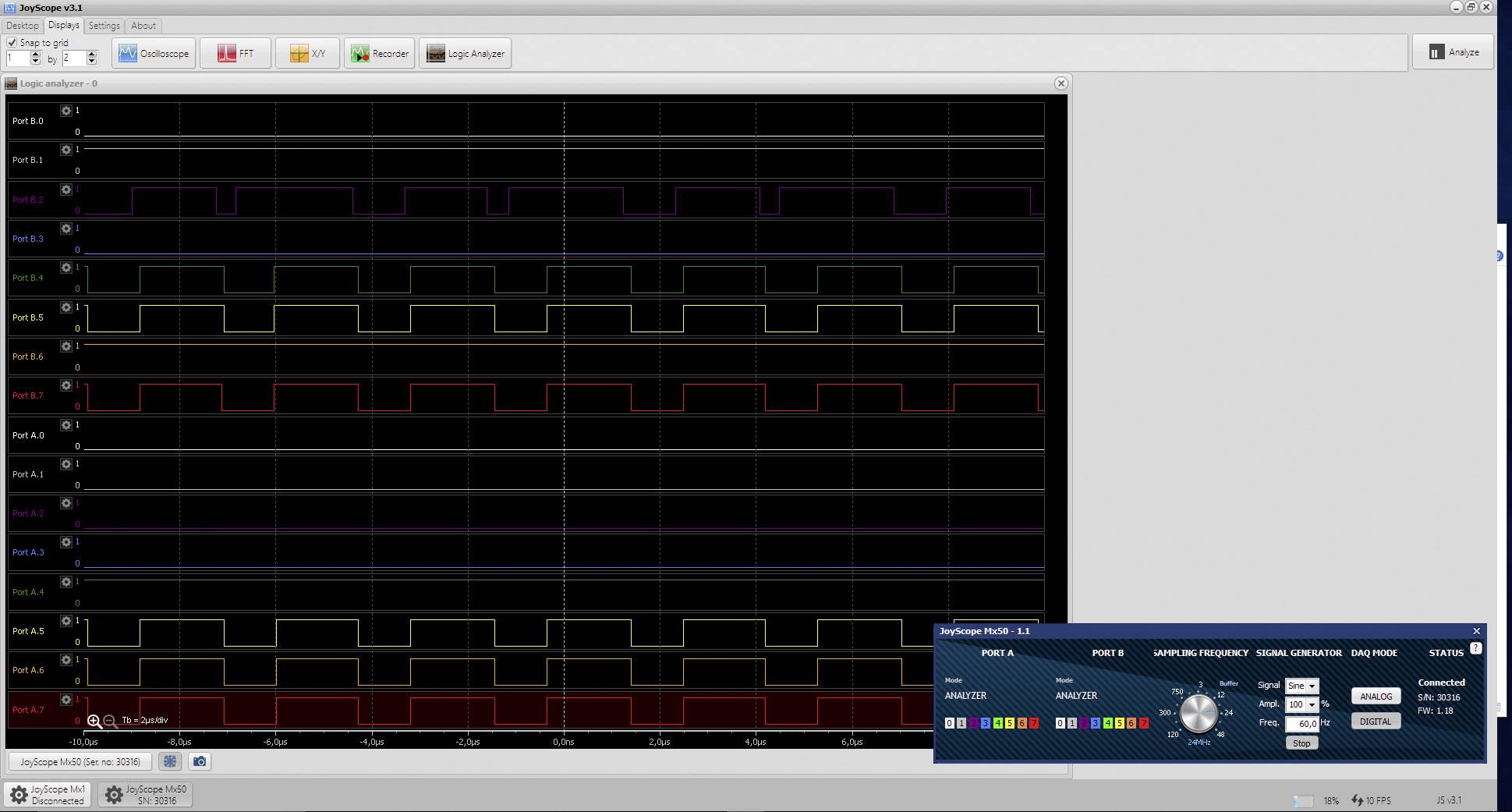
Task: Open the About tab
Action: click(143, 26)
